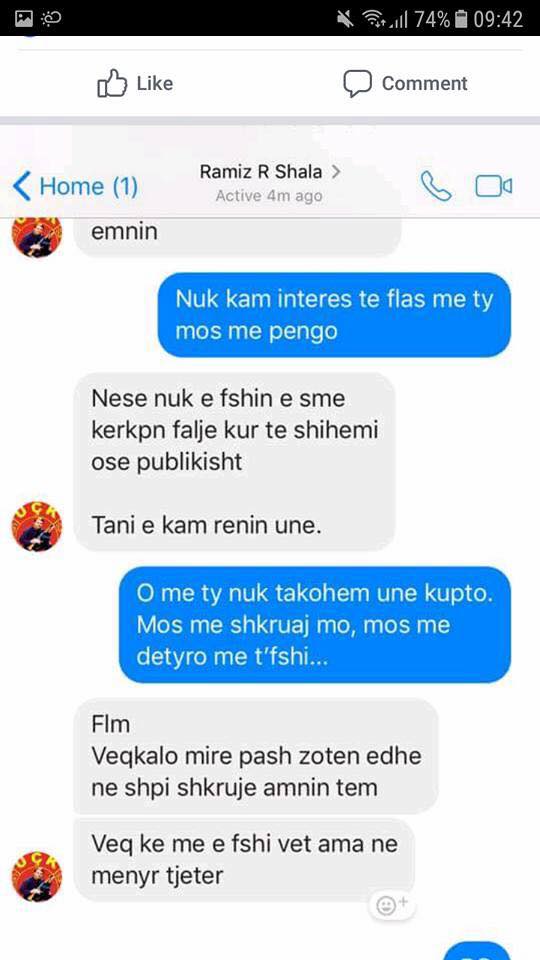Open Ramiz R Shala contact name
The height and width of the screenshot is (960, 540).
click(261, 172)
